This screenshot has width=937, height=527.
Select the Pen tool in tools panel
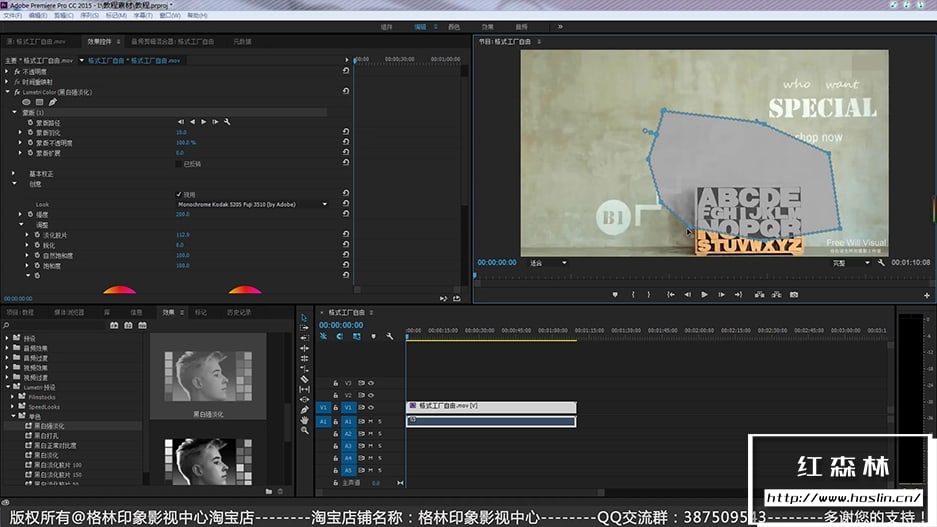point(304,410)
